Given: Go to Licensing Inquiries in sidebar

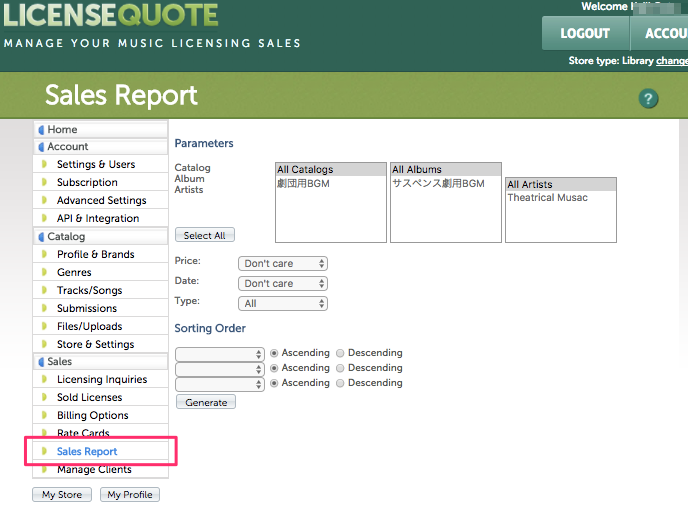Looking at the screenshot, I should [101, 380].
